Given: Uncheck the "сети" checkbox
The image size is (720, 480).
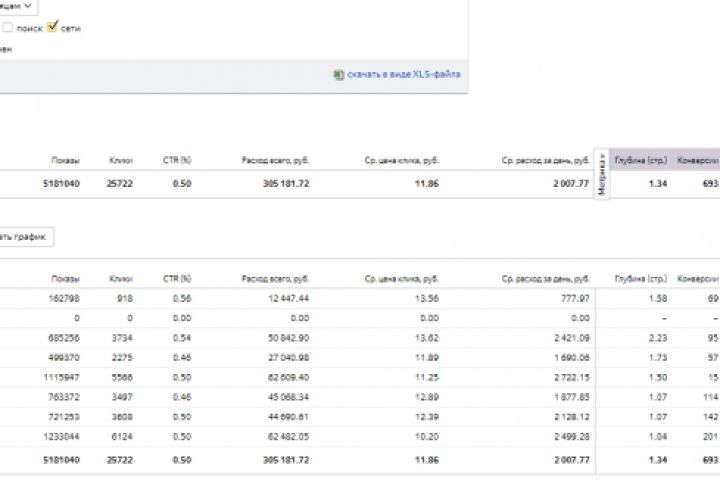Looking at the screenshot, I should click(52, 28).
